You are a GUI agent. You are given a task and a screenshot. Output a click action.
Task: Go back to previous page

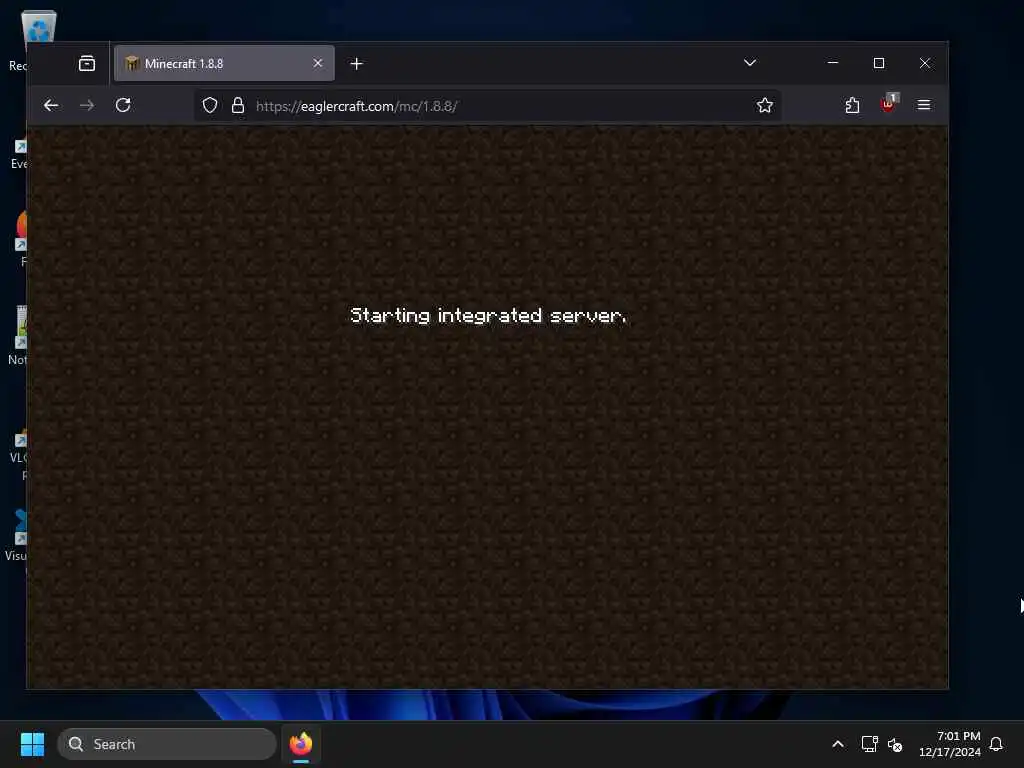tap(51, 105)
